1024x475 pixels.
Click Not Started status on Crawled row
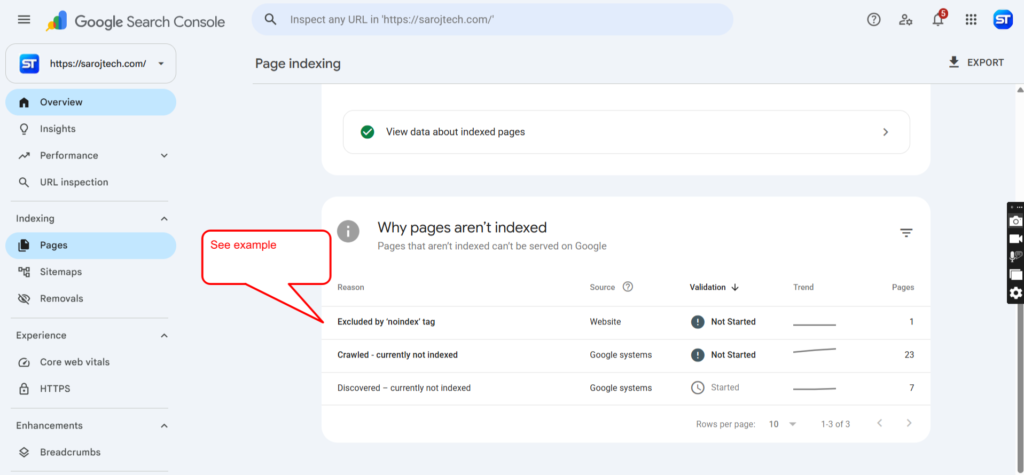[724, 355]
